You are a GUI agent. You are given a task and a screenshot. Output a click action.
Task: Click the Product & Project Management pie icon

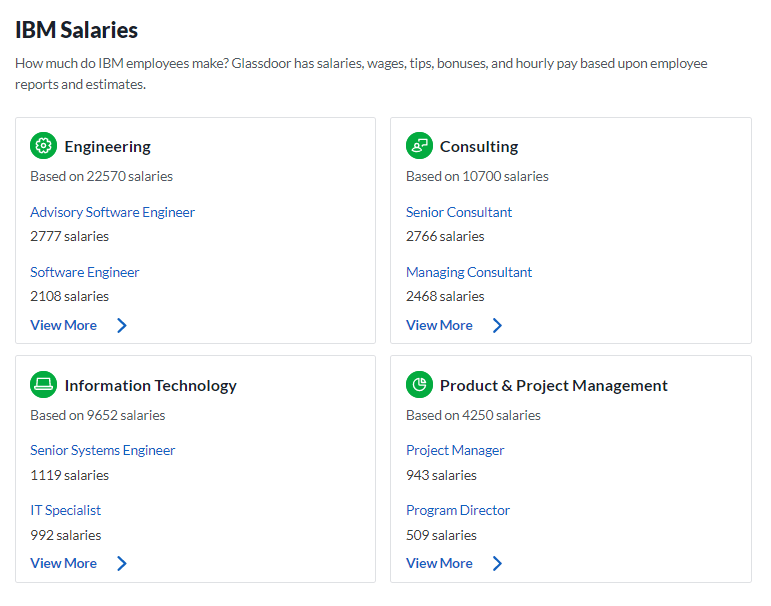(419, 385)
